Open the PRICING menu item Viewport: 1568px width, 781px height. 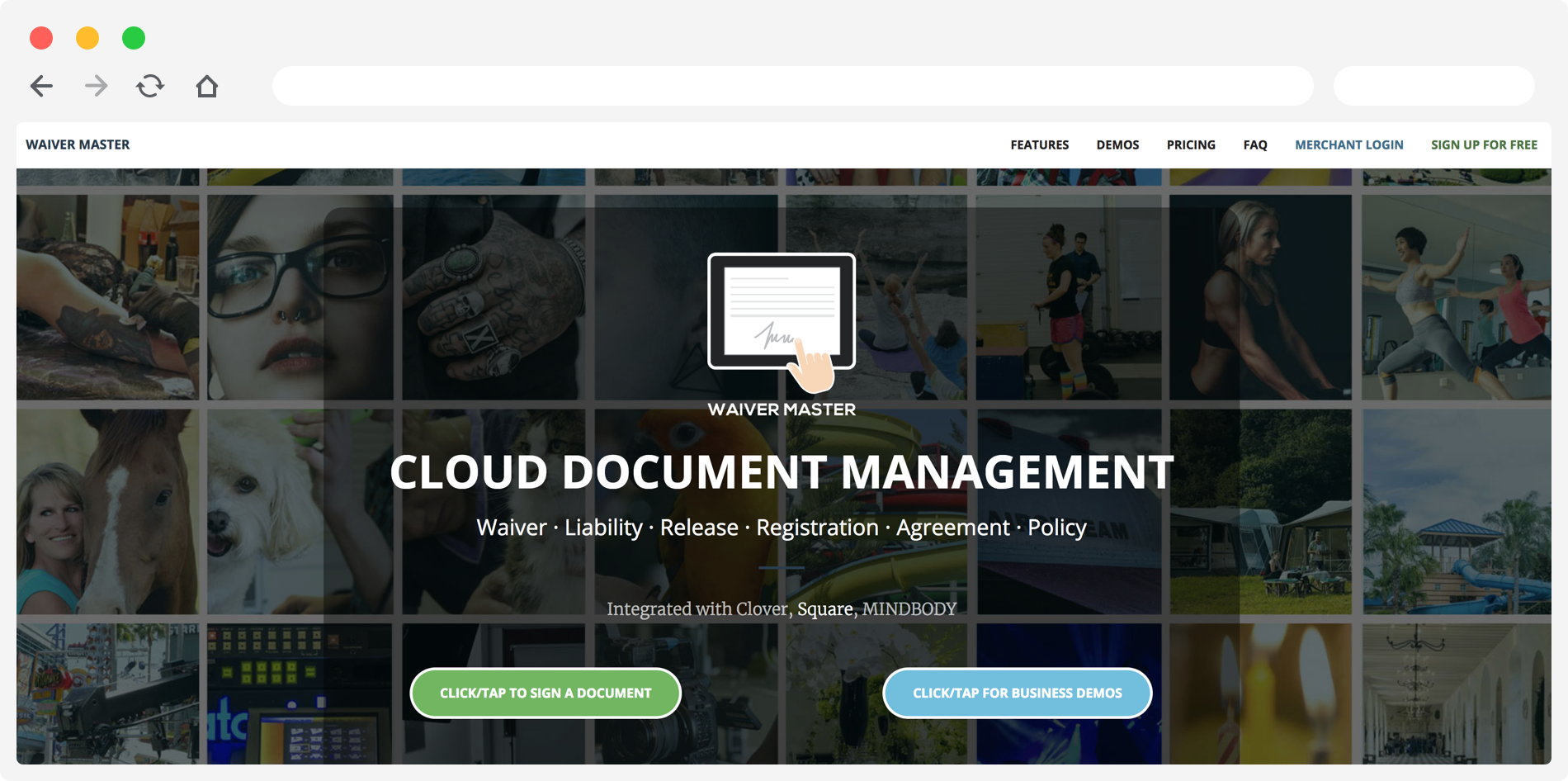pos(1191,144)
